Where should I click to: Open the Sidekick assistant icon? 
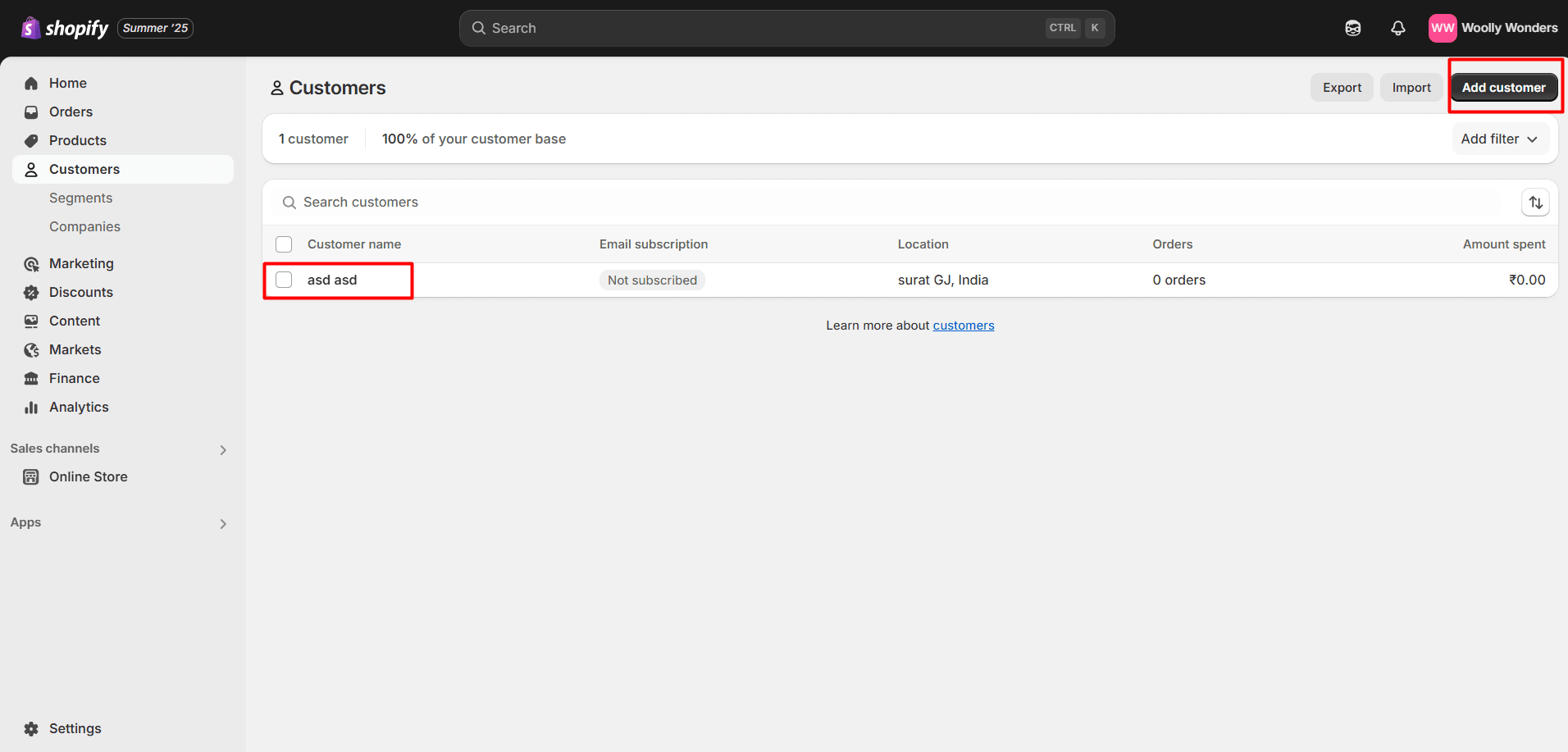click(1353, 28)
